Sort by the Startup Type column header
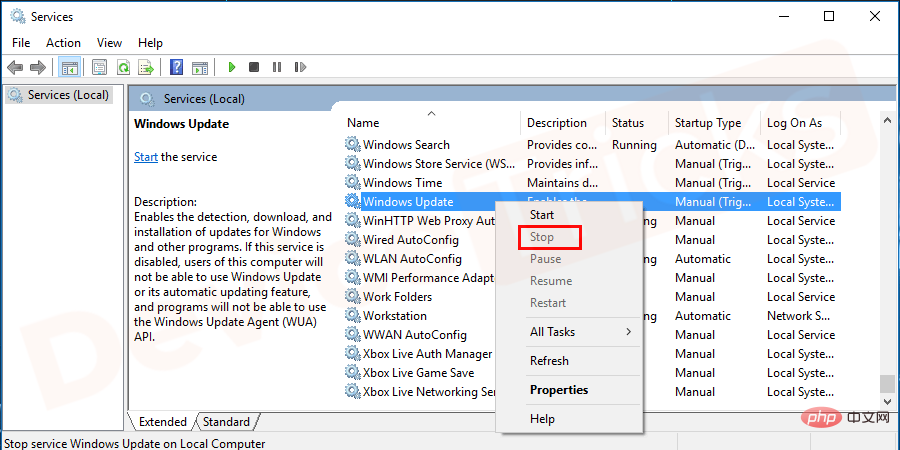This screenshot has width=900, height=450. click(x=715, y=123)
